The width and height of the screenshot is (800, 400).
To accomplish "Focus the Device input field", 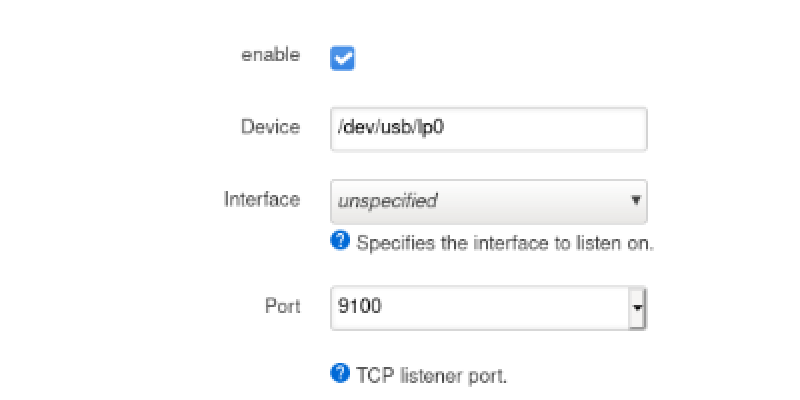I will point(488,128).
